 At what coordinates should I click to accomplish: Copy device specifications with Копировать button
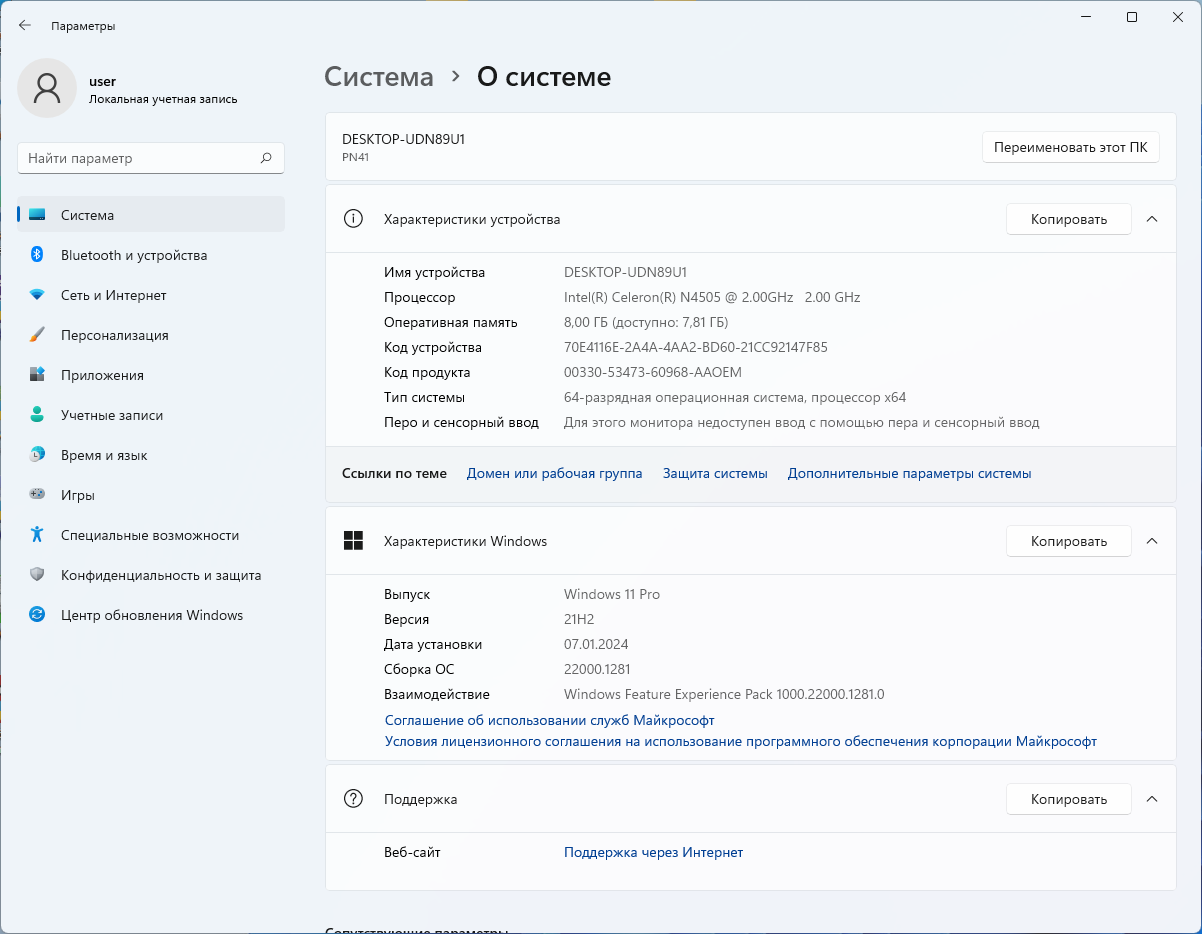[x=1068, y=219]
